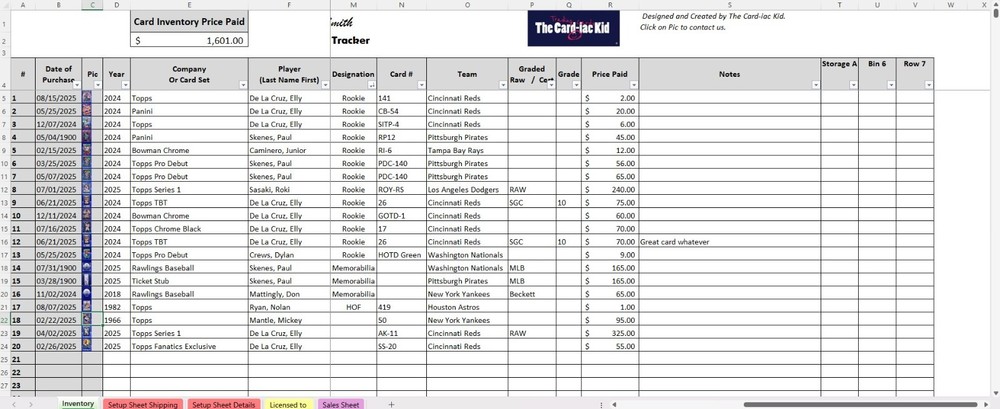Screen dimensions: 1000x409
Task: Open Year column filter dropdown
Action: (125, 85)
